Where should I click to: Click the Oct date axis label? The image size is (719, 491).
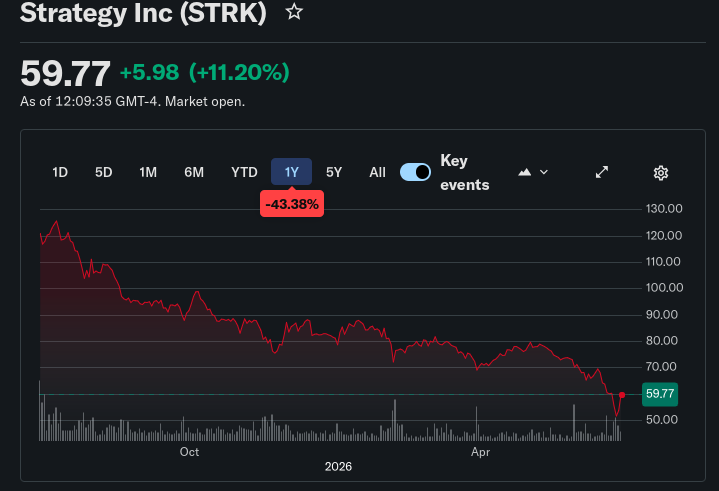(189, 452)
